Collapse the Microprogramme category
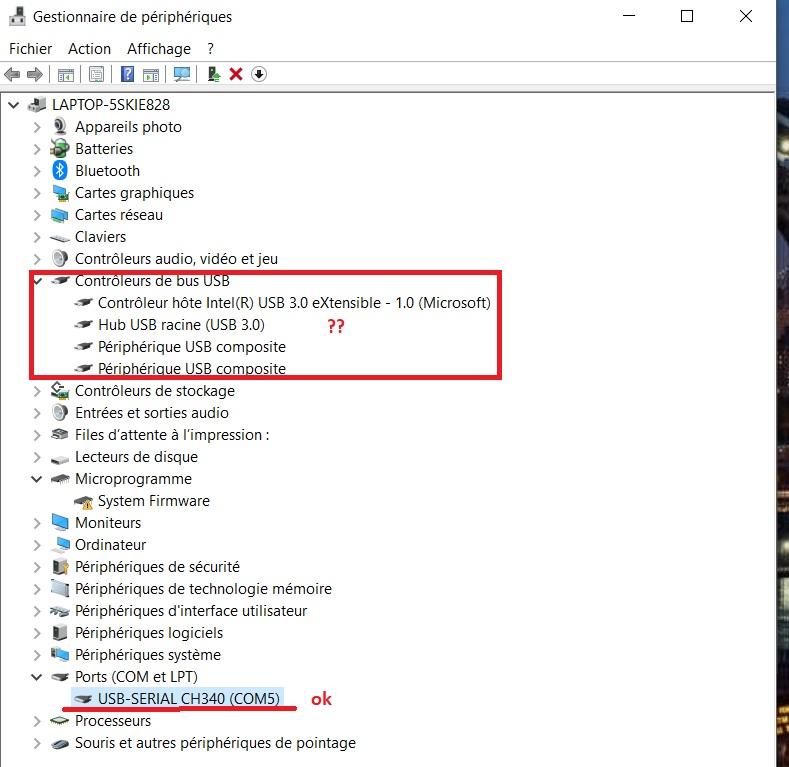789x767 pixels. pos(37,479)
